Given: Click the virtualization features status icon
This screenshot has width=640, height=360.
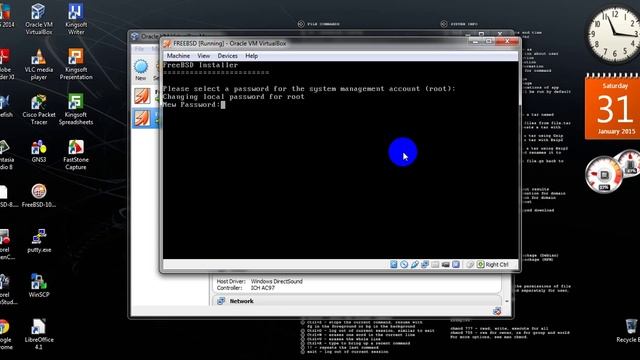Looking at the screenshot, I should (x=456, y=264).
